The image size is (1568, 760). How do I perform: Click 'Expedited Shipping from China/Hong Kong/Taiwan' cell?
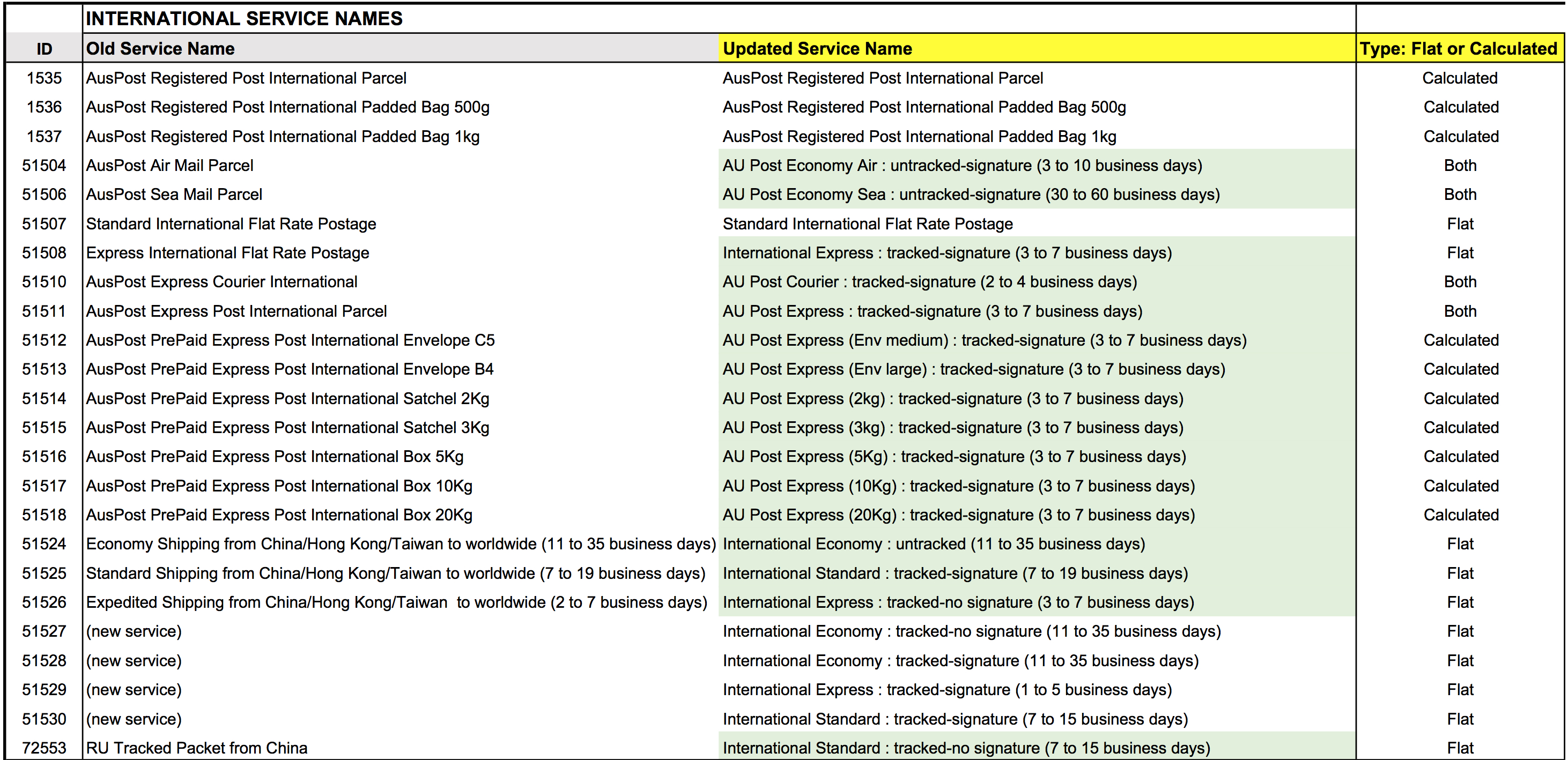[x=396, y=602]
